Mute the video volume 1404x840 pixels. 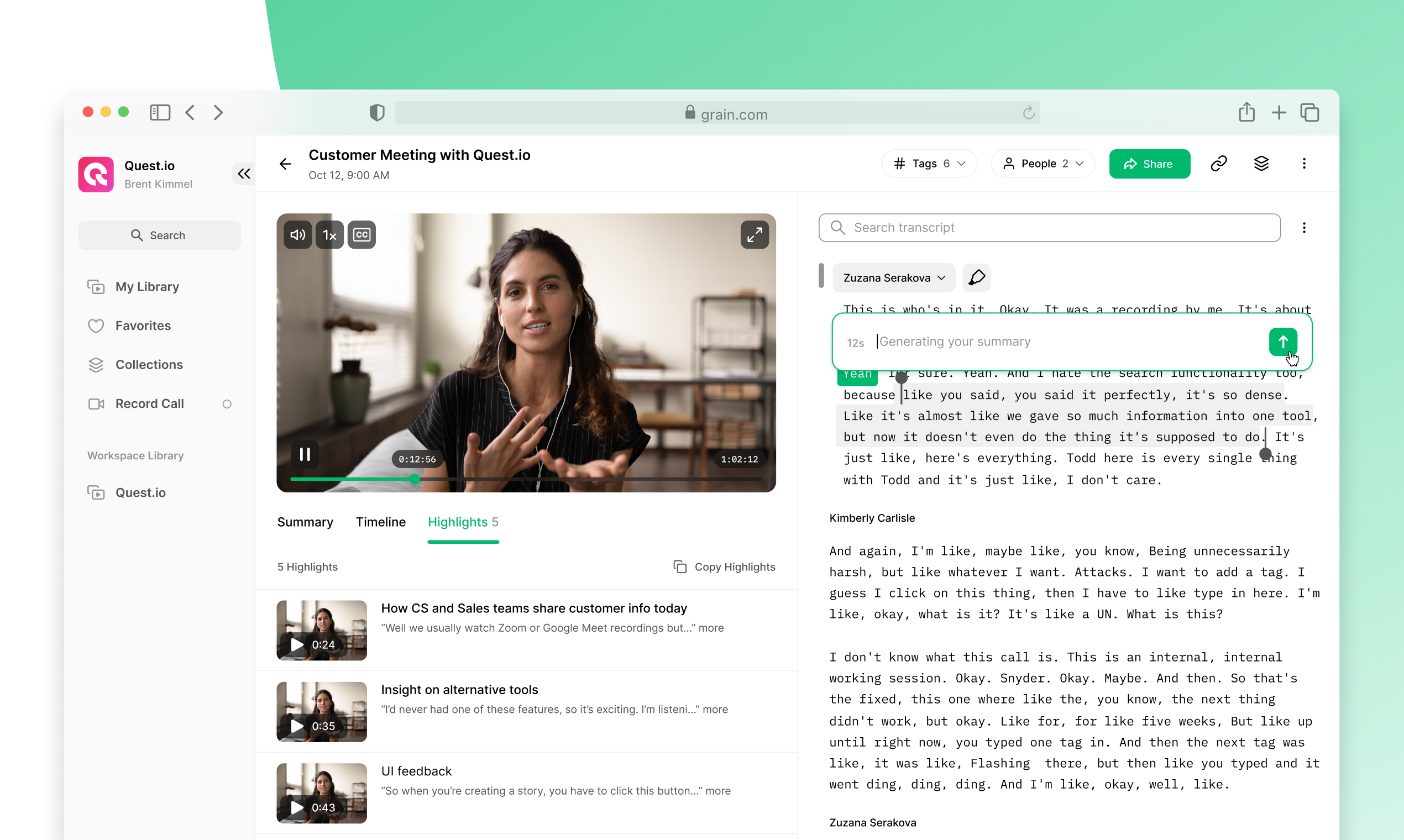298,235
